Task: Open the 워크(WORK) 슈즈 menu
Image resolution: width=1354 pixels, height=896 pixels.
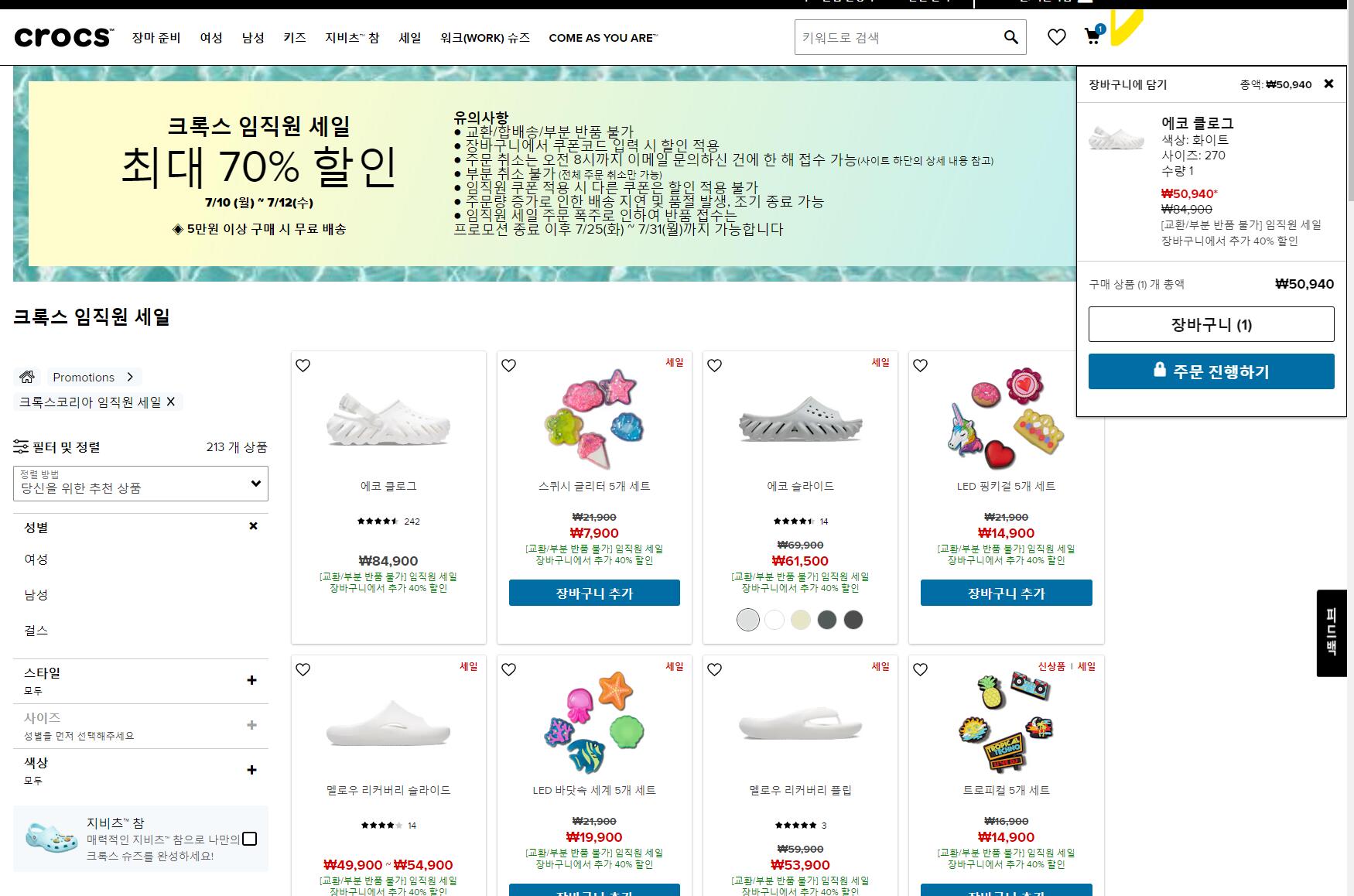Action: pos(485,37)
